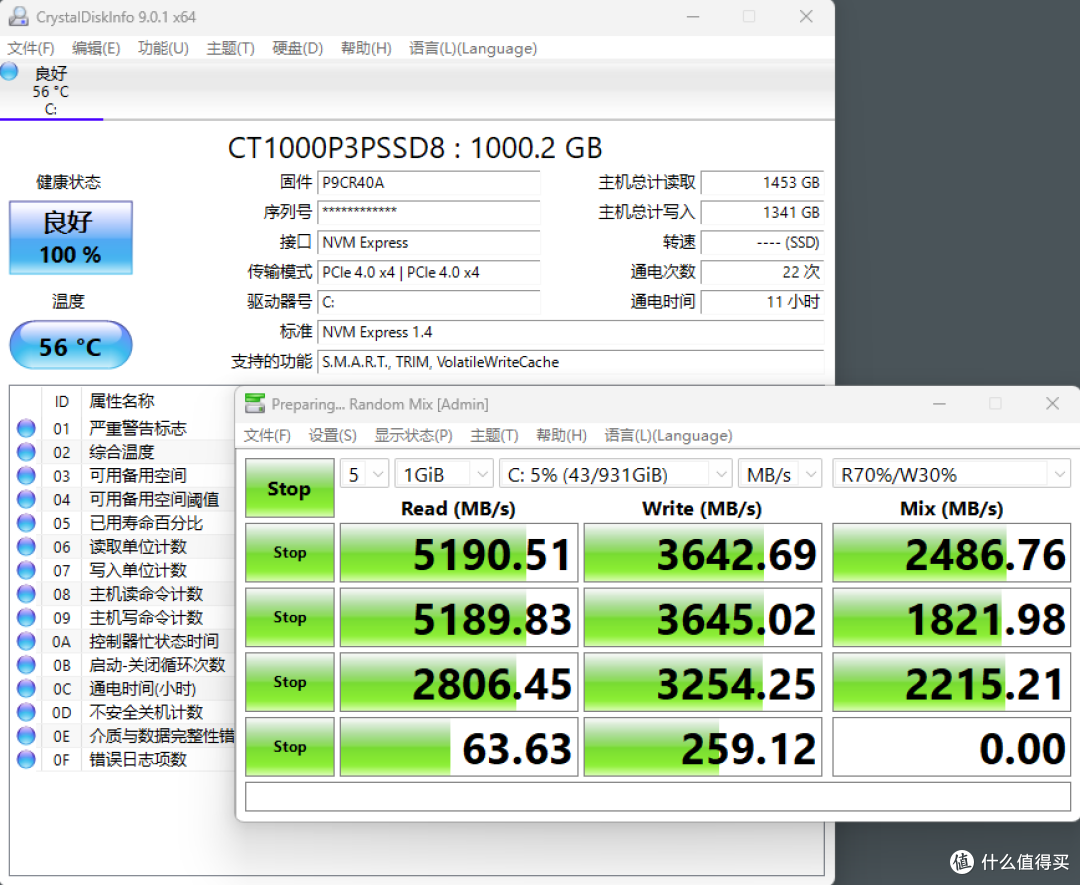This screenshot has height=885, width=1080.
Task: Open 设置(S) menu in CrystalDiskMark
Action: [x=333, y=435]
